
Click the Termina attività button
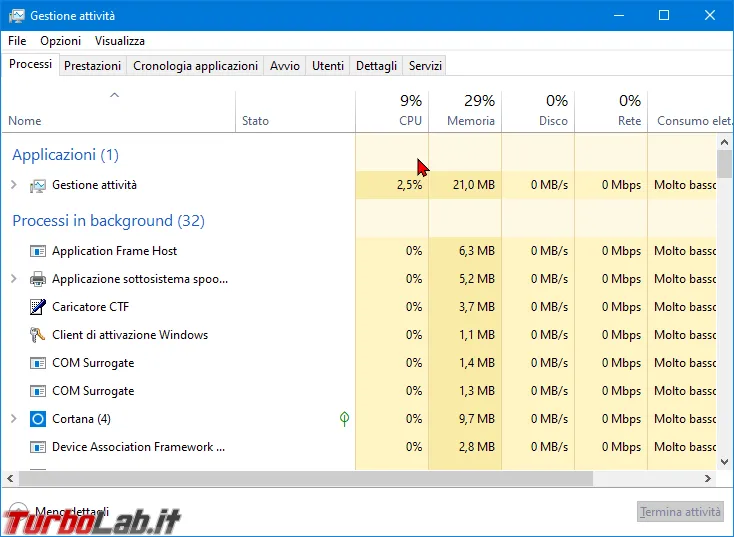680,512
